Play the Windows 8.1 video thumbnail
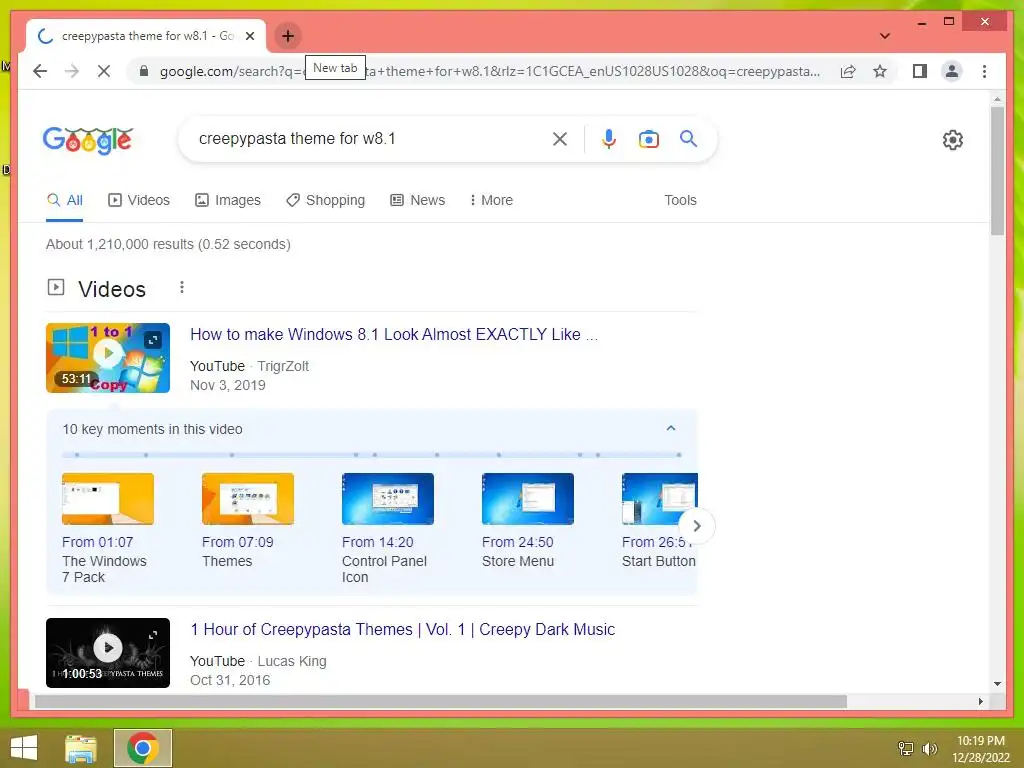The height and width of the screenshot is (768, 1024). (x=108, y=358)
